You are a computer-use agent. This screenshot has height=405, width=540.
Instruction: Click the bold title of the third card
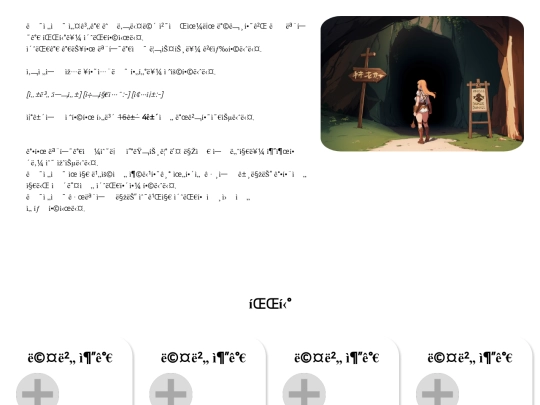[x=337, y=358]
